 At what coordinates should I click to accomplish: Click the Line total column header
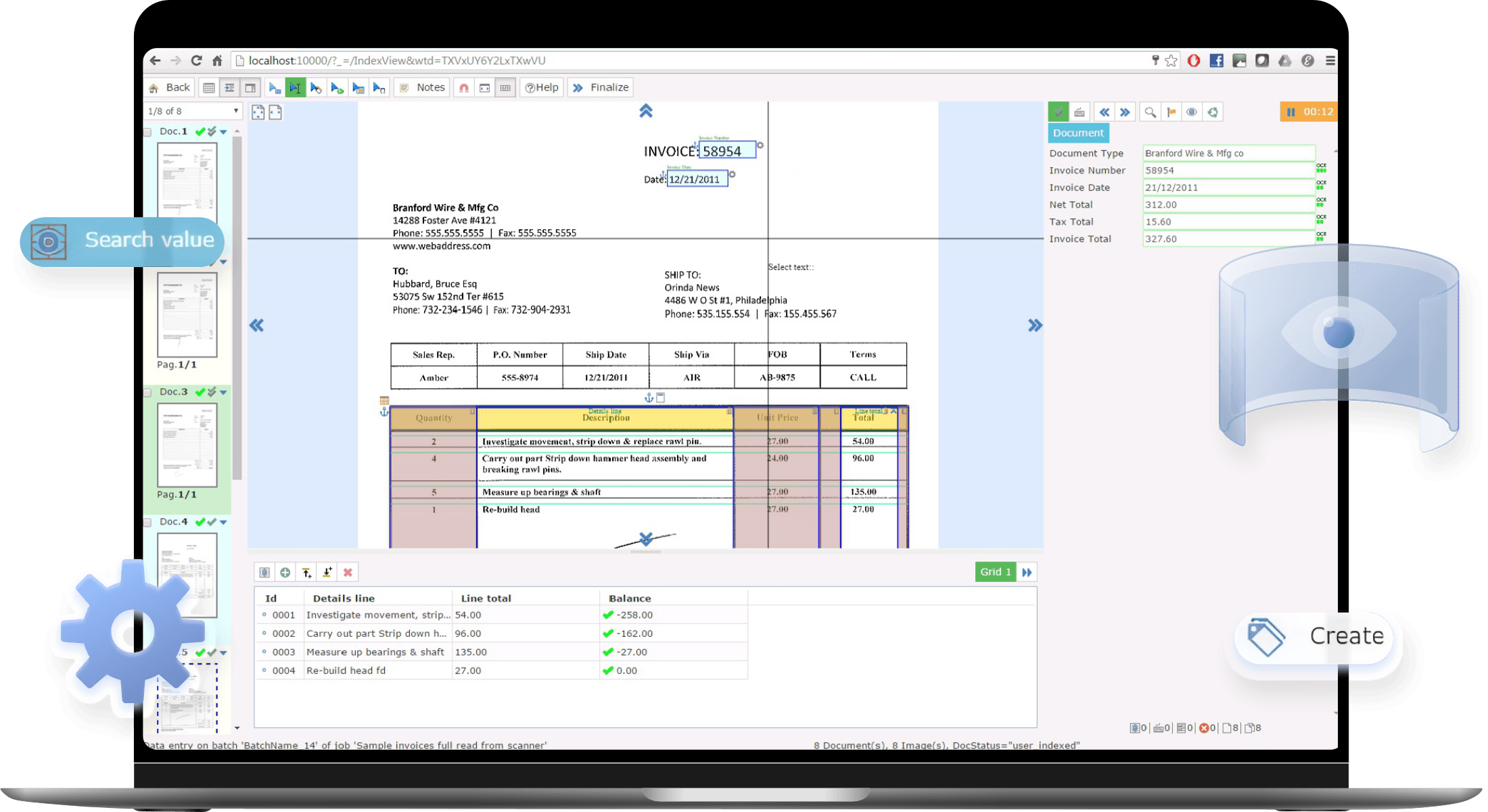pyautogui.click(x=486, y=598)
